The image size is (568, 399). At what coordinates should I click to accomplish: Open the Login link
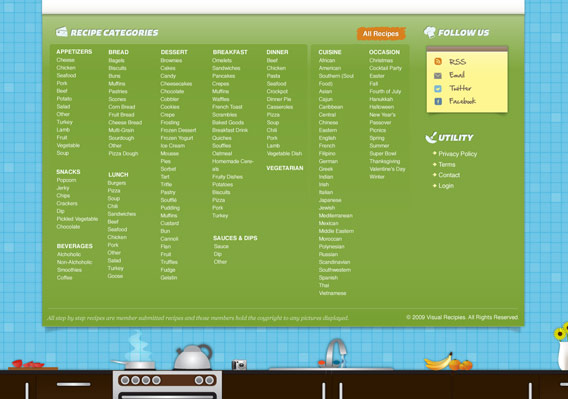(x=446, y=186)
